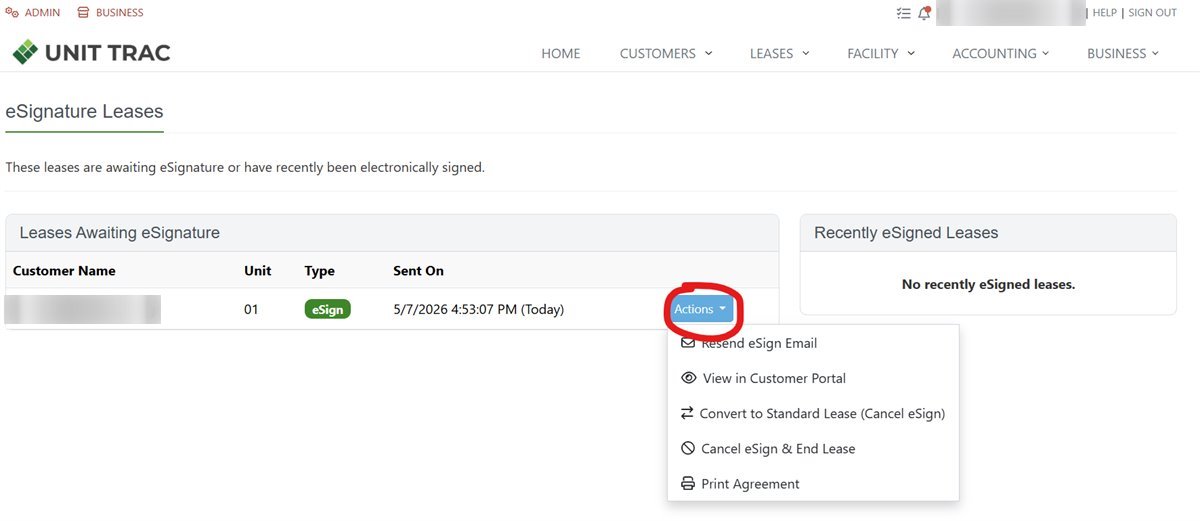Image resolution: width=1200 pixels, height=521 pixels.
Task: Click the blurred customer name in the row
Action: tap(83, 309)
